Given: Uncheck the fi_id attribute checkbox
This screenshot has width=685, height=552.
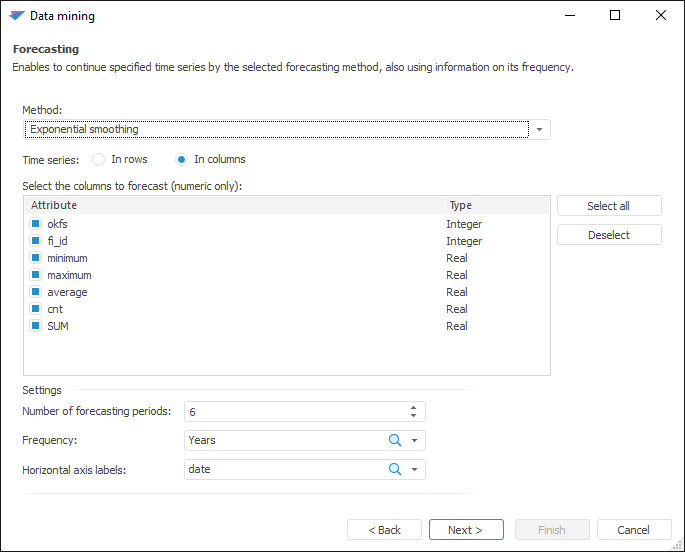Looking at the screenshot, I should pos(35,241).
